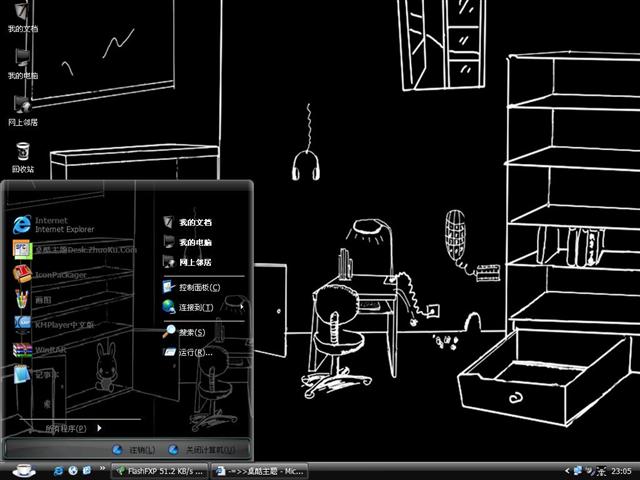Open 我的电脑 in the Start menu right column
640x480 pixels.
point(187,242)
